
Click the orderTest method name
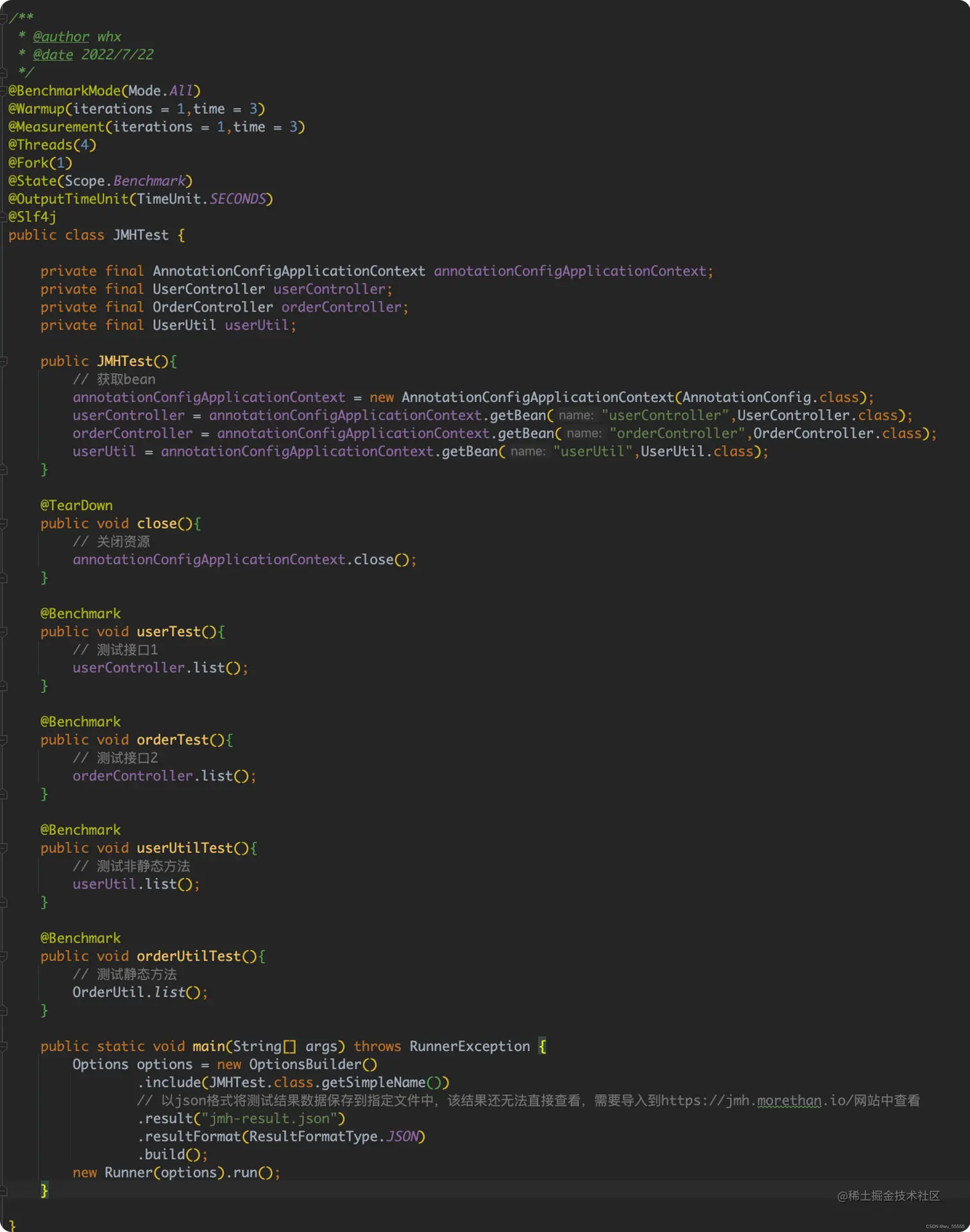[173, 739]
